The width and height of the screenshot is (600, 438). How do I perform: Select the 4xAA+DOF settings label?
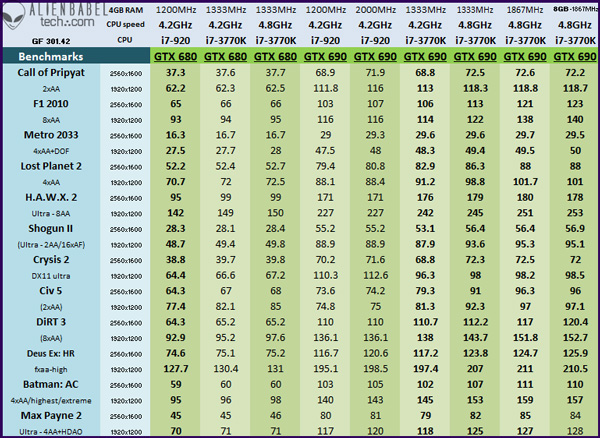(51, 151)
